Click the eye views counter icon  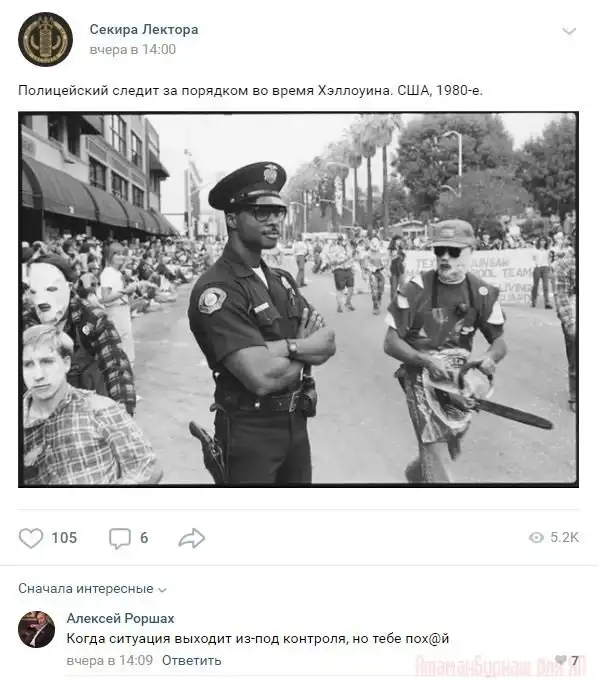[x=536, y=538]
